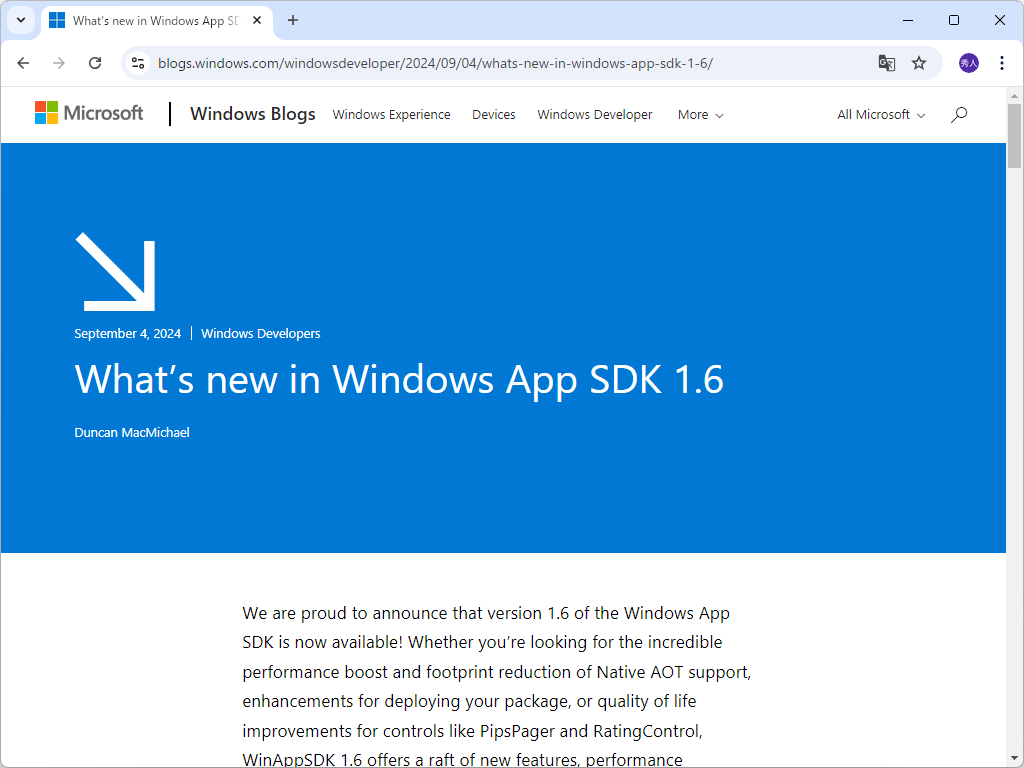Open the tab search dropdown arrow
This screenshot has height=768, width=1024.
coord(21,20)
